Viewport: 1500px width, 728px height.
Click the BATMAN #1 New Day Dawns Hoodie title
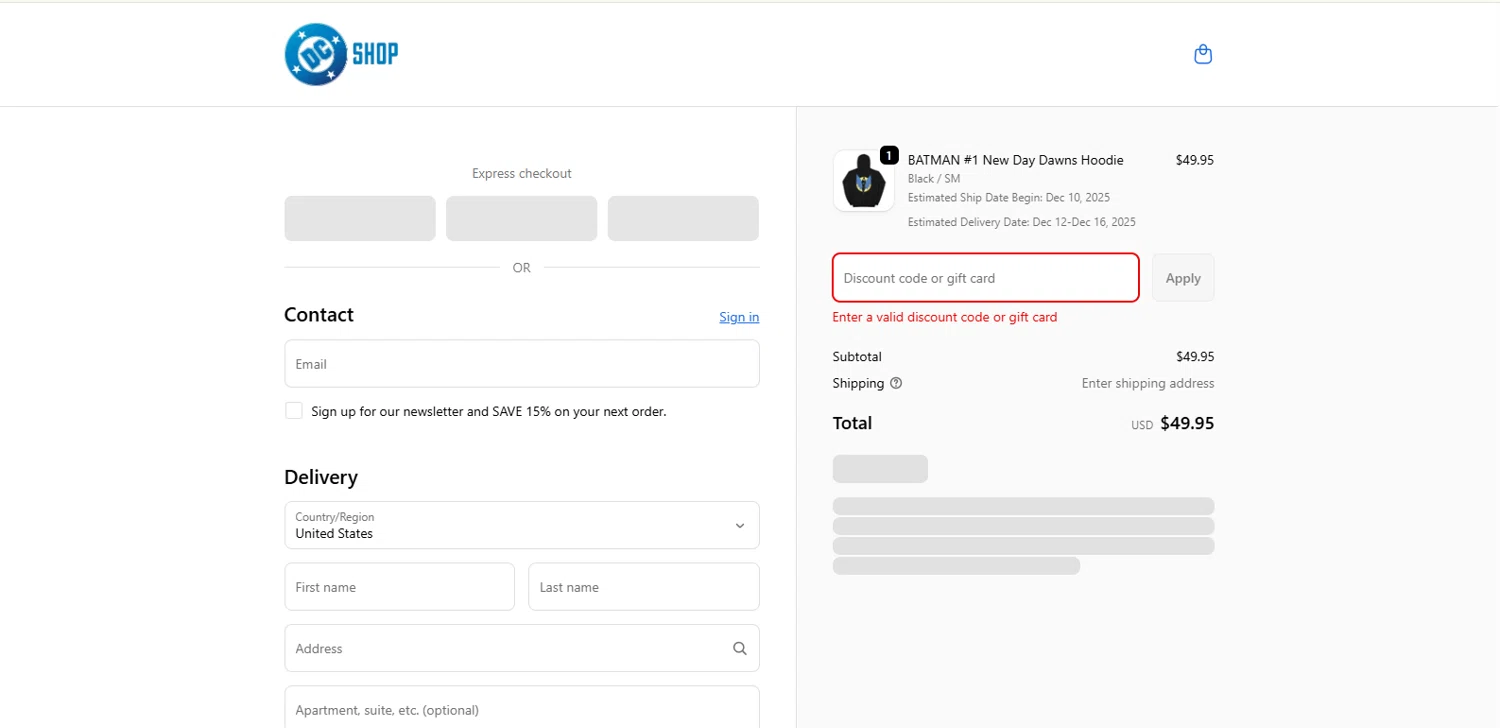[x=1015, y=160]
